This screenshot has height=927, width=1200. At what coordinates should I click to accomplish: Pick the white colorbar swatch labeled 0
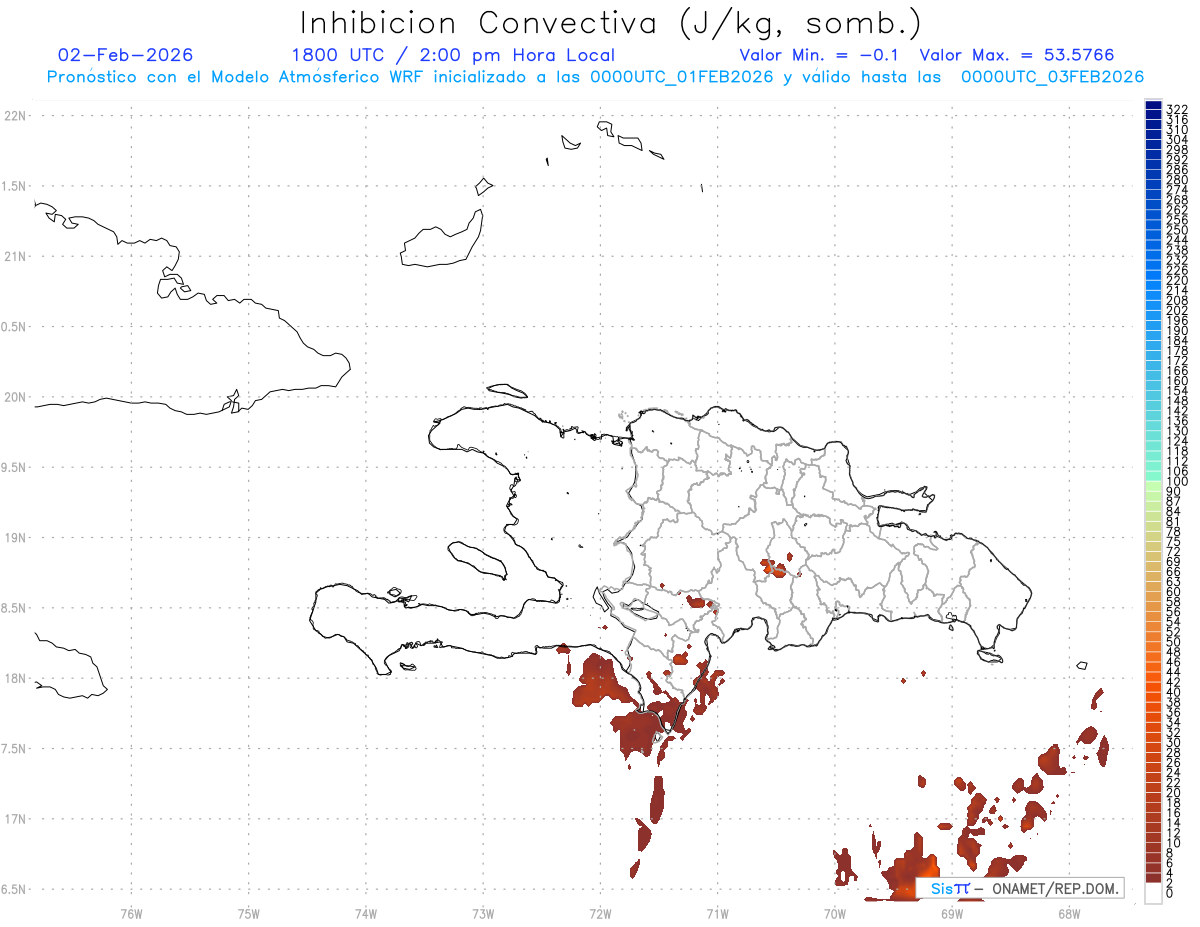pyautogui.click(x=1153, y=895)
